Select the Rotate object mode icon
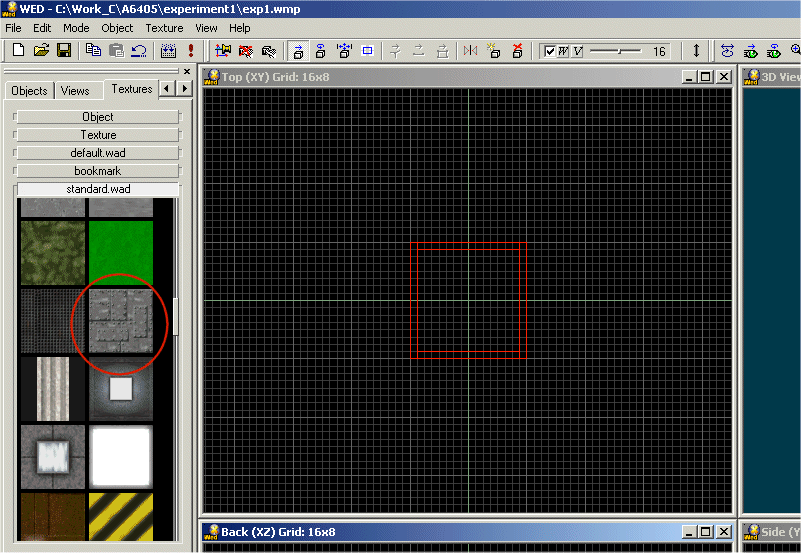801x553 pixels. click(x=321, y=51)
